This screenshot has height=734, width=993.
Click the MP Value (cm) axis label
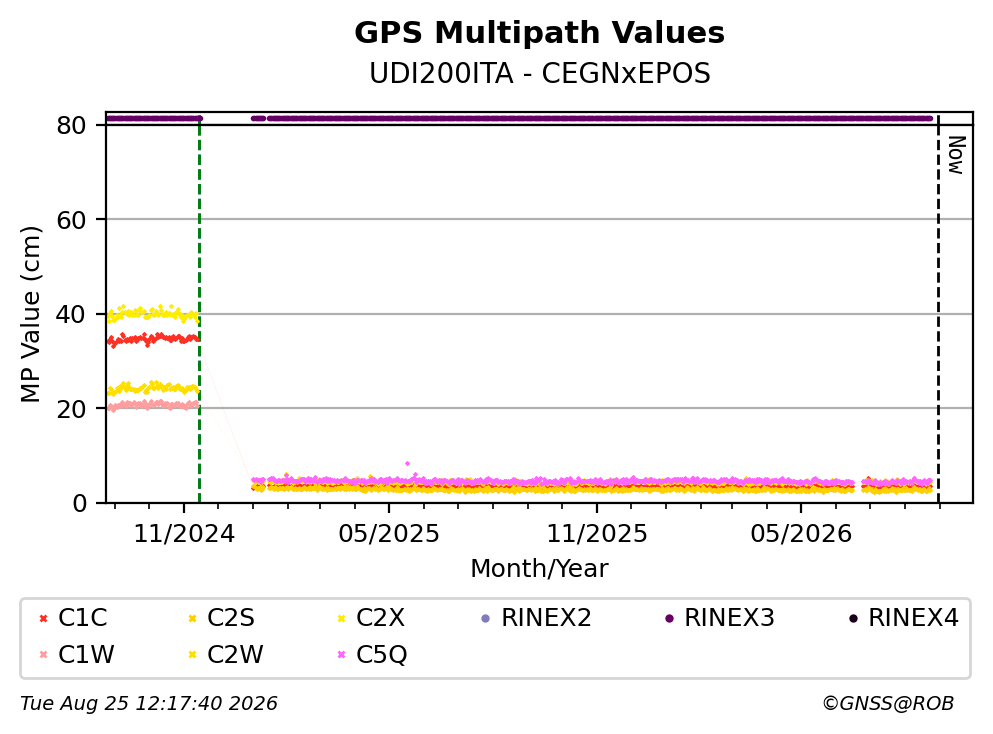pyautogui.click(x=30, y=314)
